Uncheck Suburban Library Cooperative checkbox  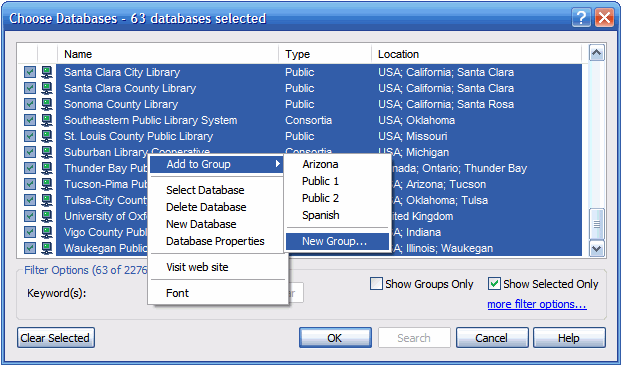(x=30, y=152)
